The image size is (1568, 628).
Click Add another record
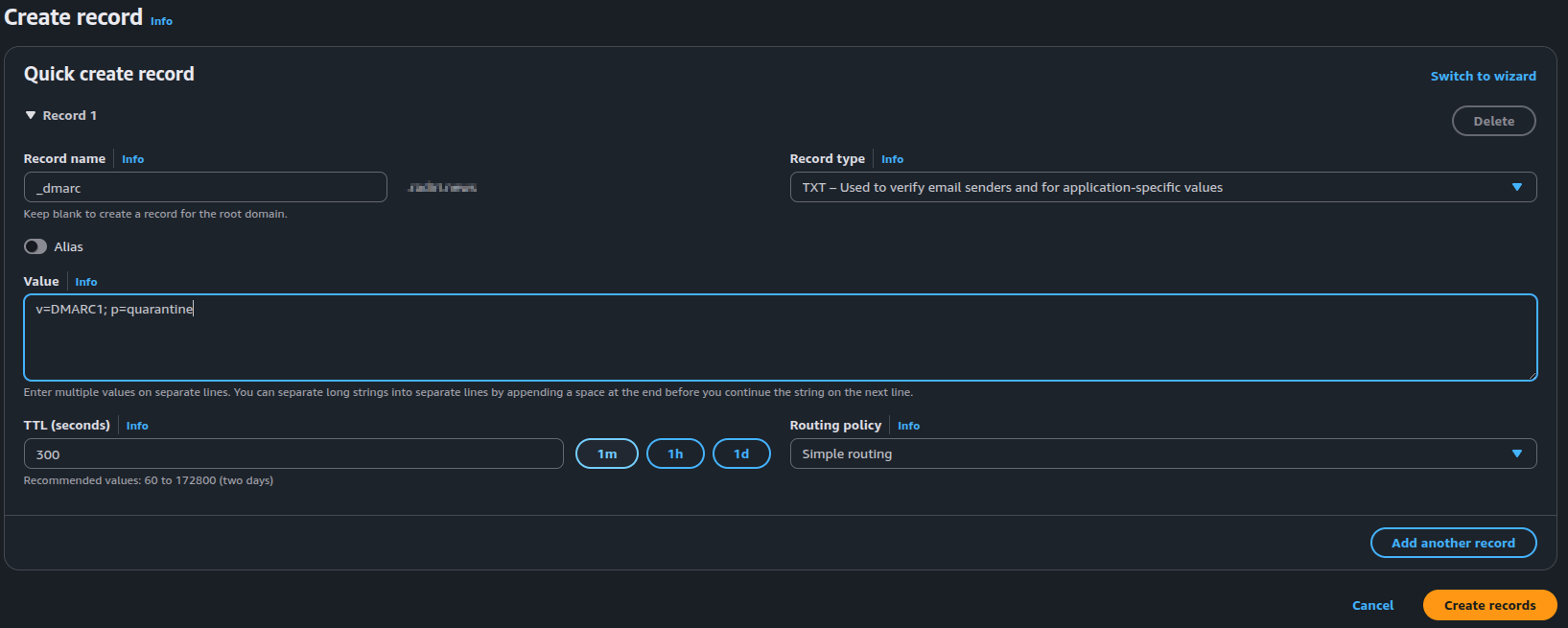(1453, 543)
